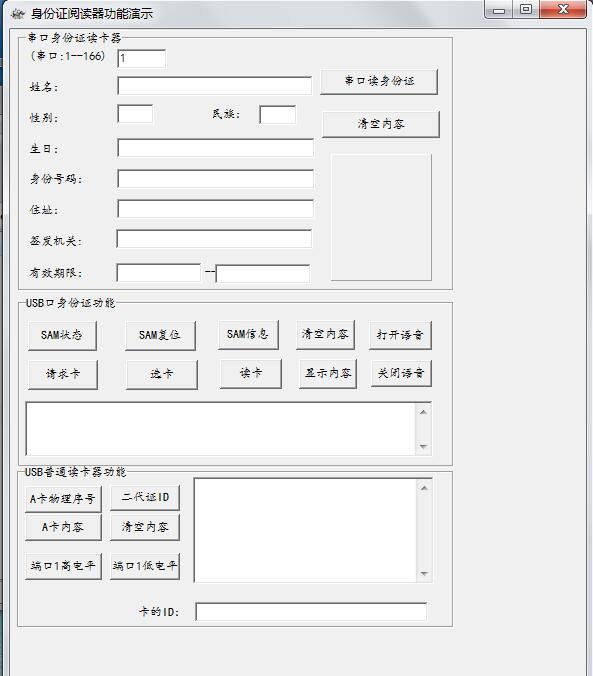Click the A卡内容 button

(x=63, y=527)
